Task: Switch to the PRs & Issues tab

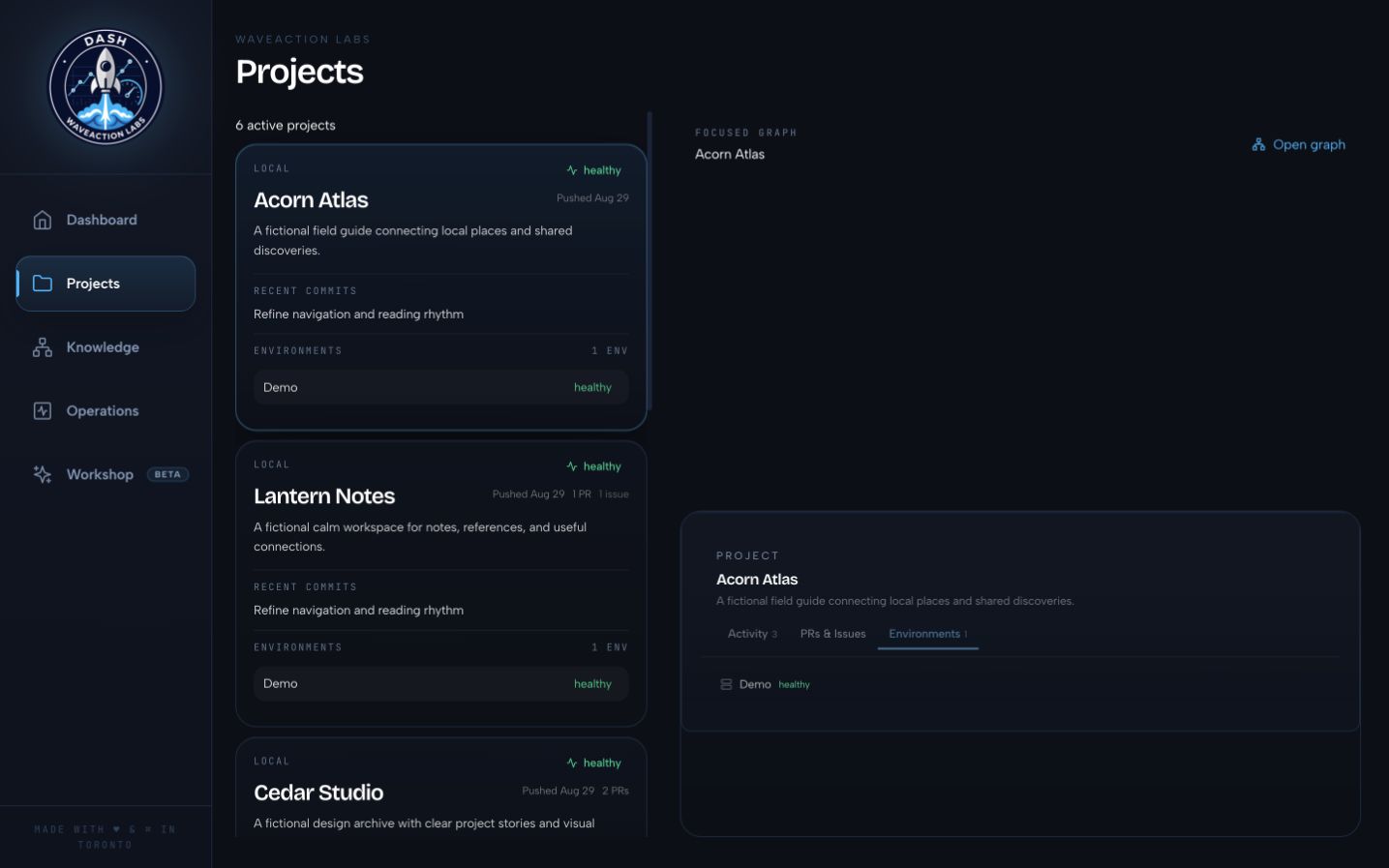Action: 832,634
